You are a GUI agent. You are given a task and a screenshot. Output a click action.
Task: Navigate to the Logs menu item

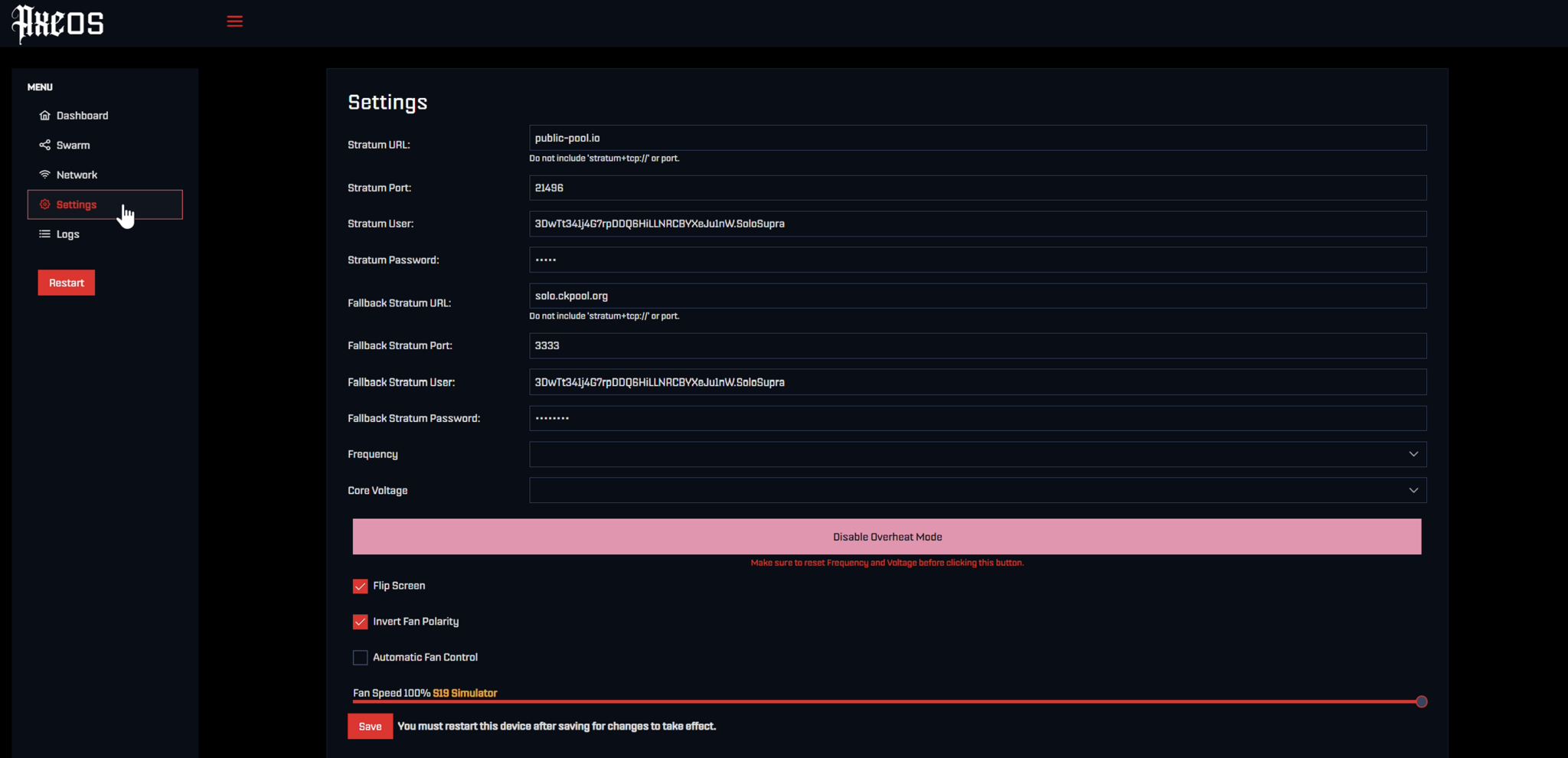coord(67,234)
